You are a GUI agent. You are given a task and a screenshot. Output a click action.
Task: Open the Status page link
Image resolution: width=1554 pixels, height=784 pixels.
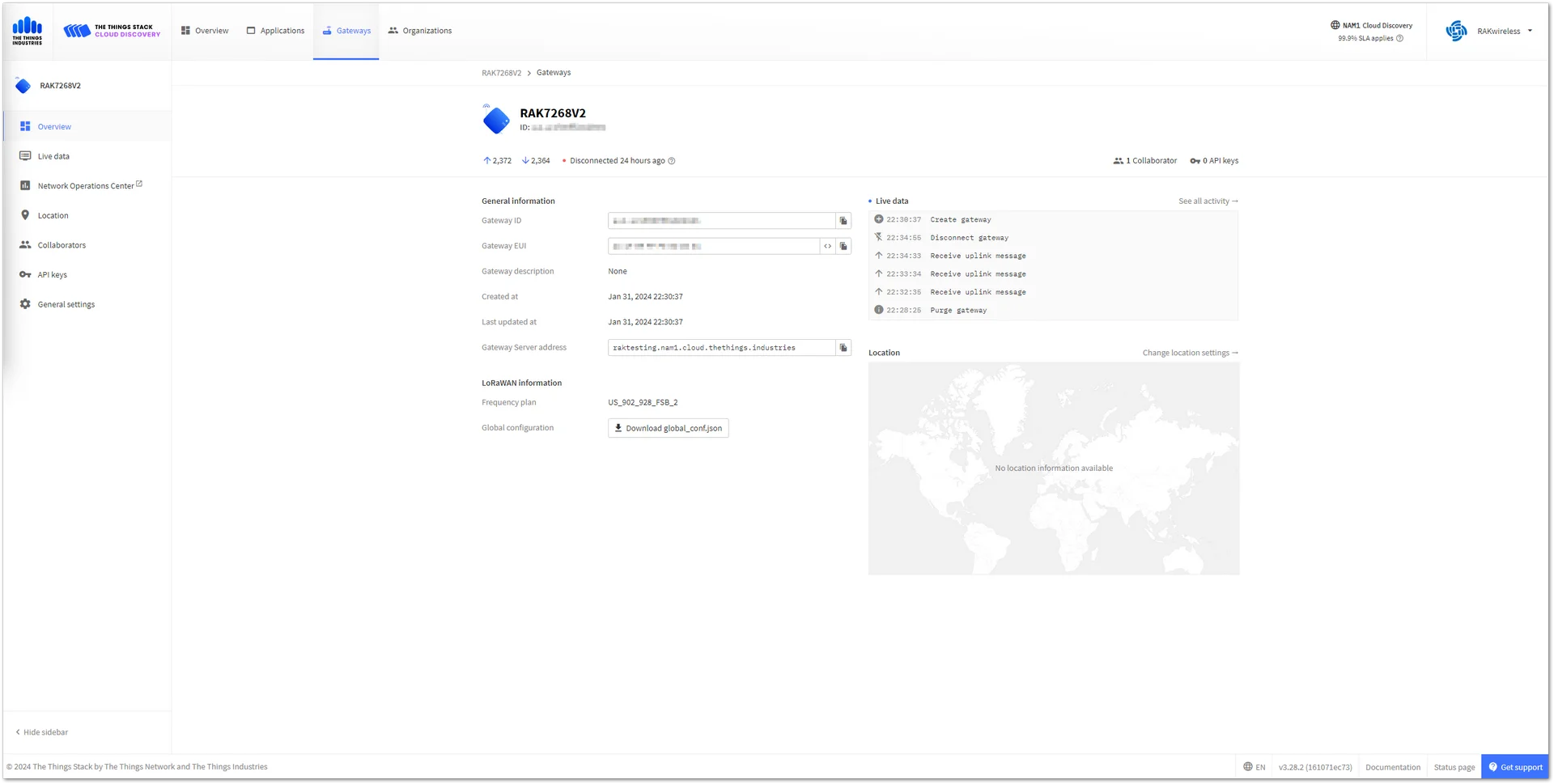pyautogui.click(x=1454, y=767)
